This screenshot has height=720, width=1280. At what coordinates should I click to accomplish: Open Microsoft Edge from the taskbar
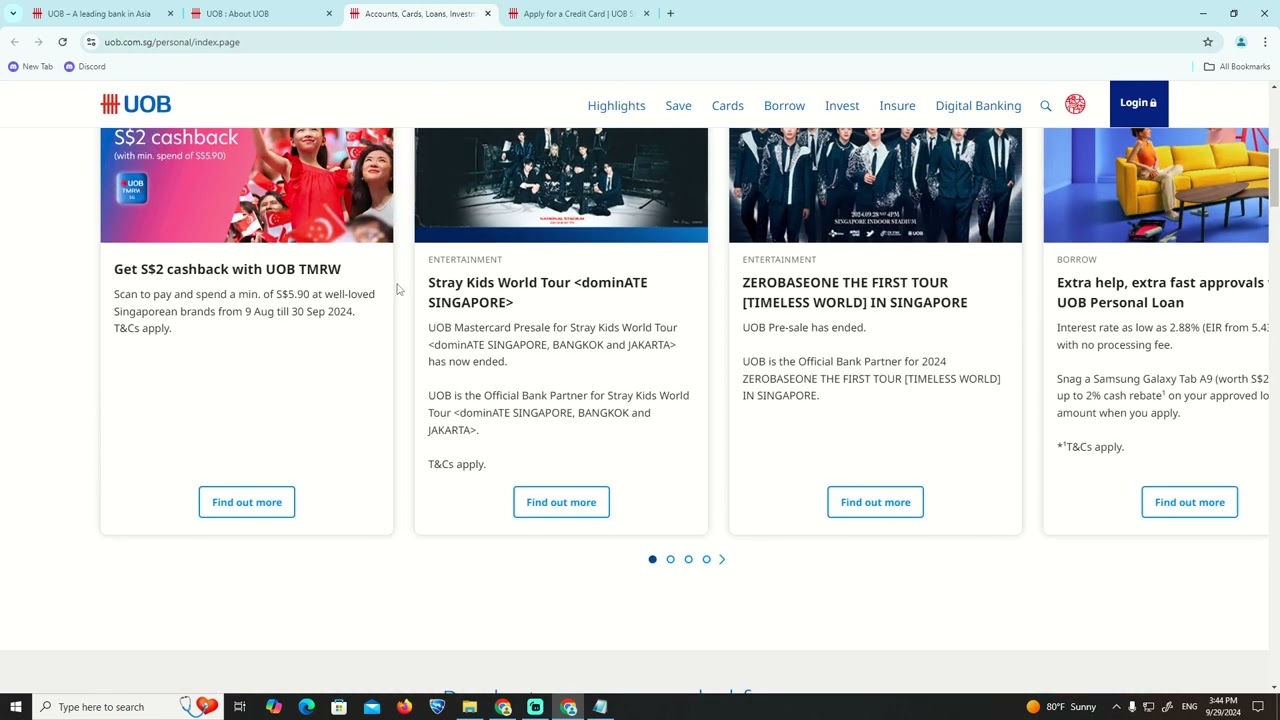[306, 707]
